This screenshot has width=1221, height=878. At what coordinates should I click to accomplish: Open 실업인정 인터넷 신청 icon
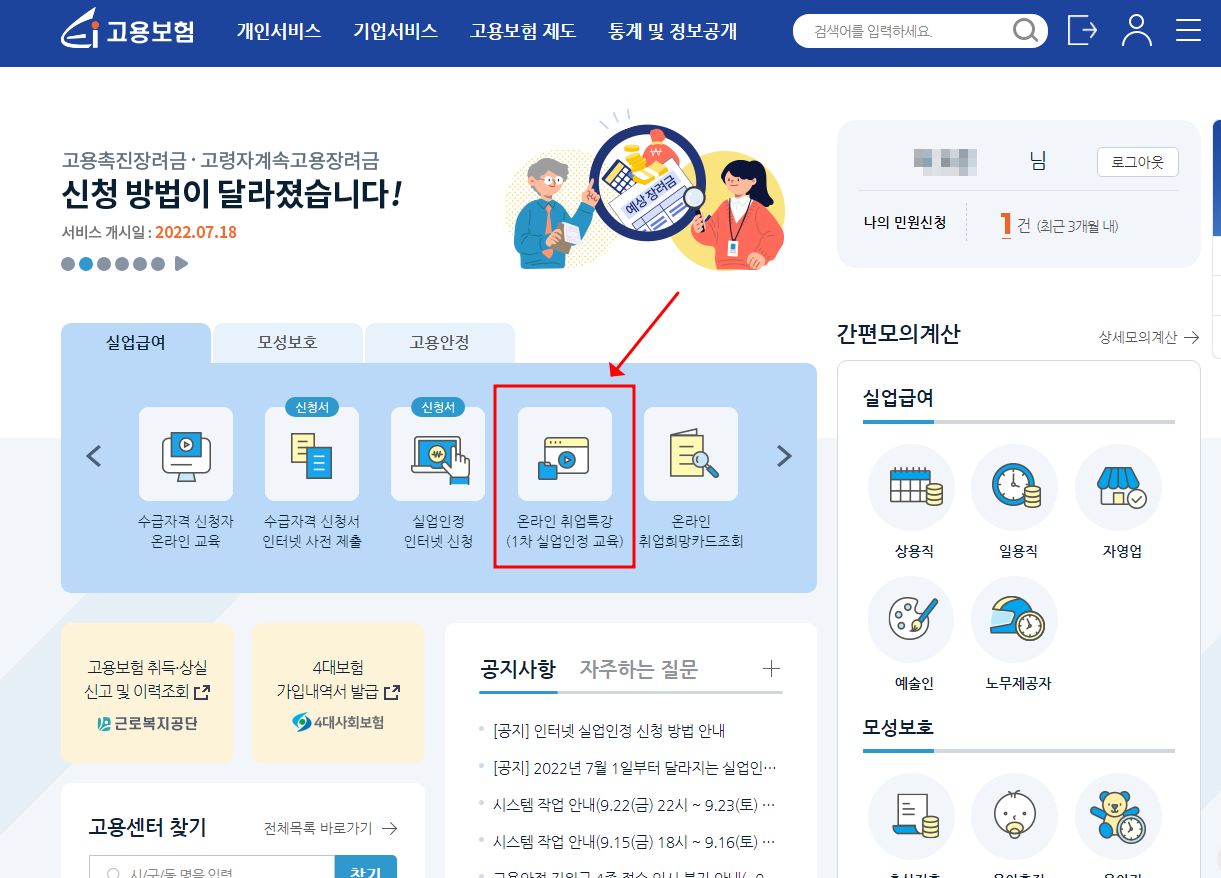[438, 454]
